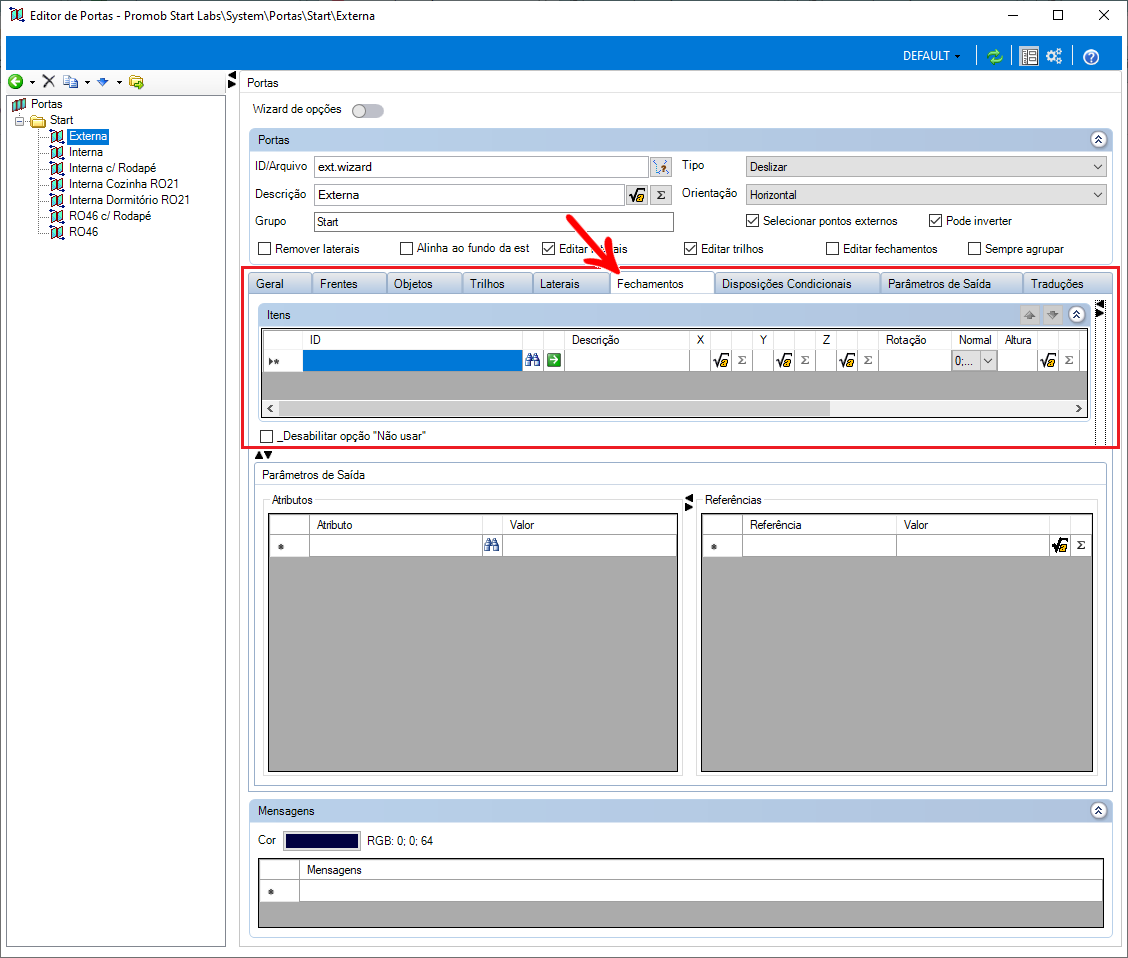Open dropdown arrow next to copy icon
The image size is (1128, 958).
tap(87, 83)
